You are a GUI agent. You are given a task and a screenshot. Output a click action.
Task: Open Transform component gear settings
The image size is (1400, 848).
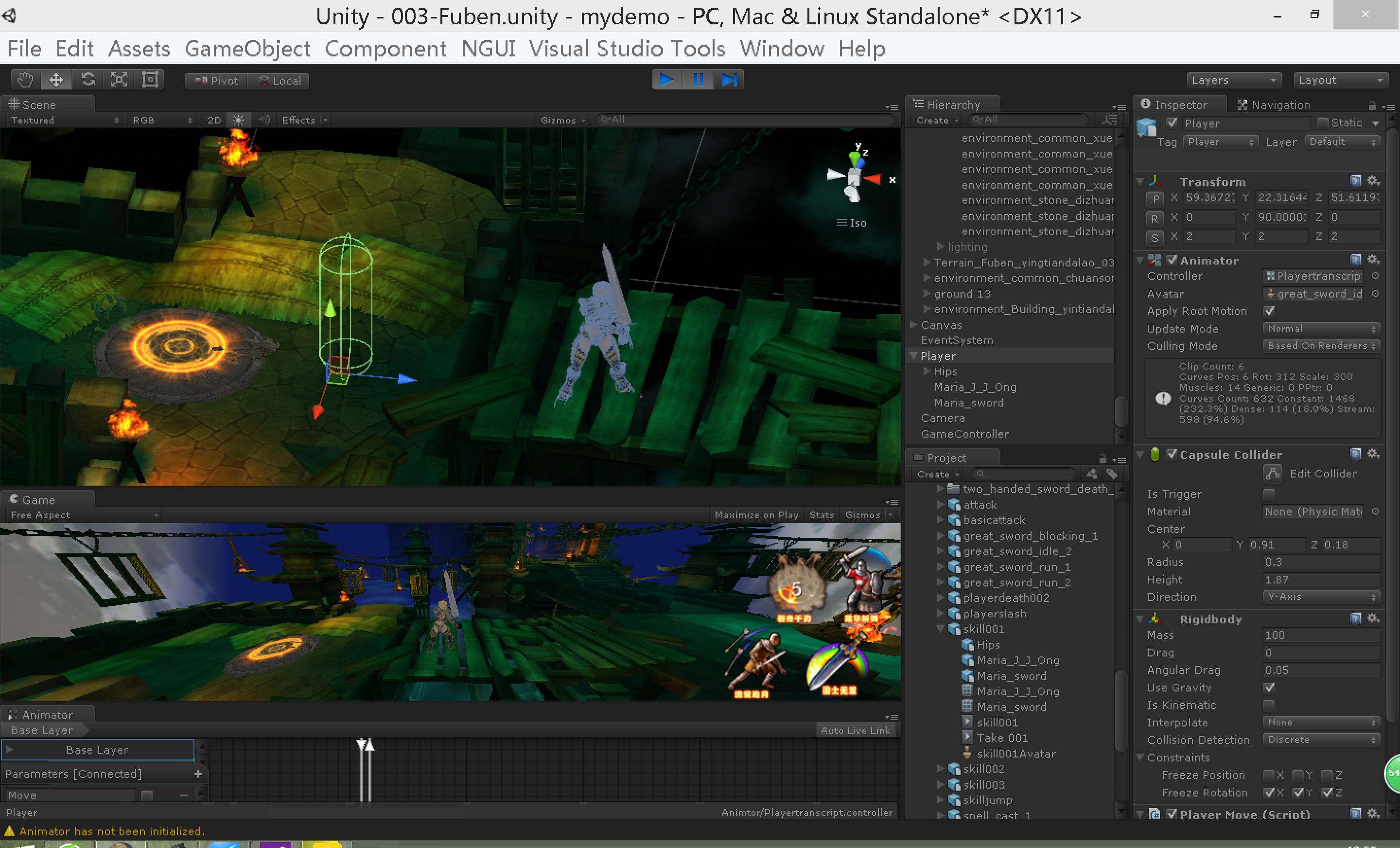[1373, 181]
